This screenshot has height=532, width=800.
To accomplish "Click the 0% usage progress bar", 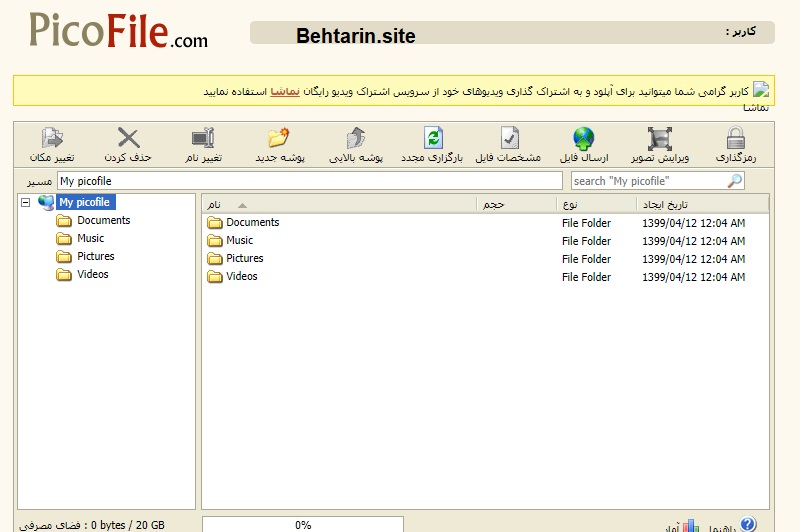I will click(303, 524).
